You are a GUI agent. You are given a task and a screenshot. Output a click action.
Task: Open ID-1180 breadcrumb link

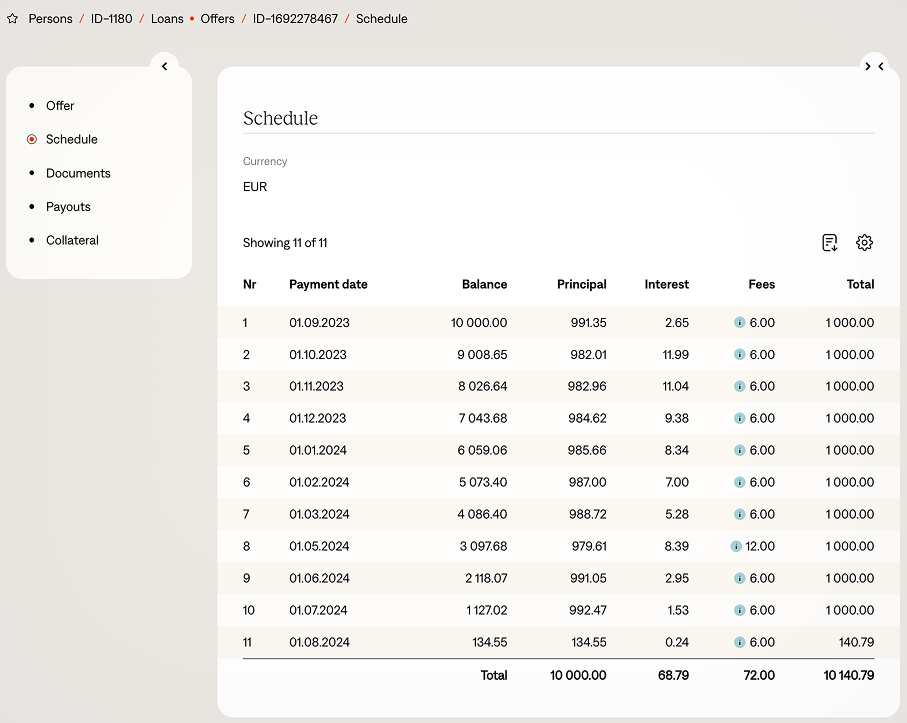[112, 19]
